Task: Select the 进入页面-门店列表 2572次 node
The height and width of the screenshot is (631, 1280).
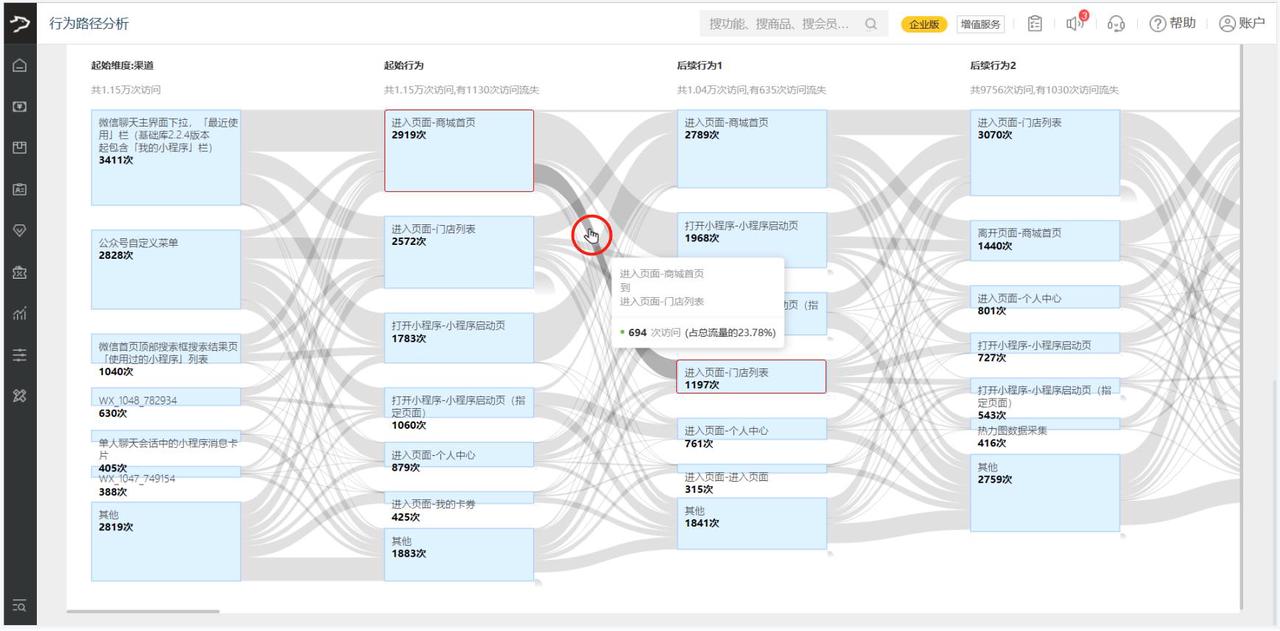Action: pyautogui.click(x=459, y=252)
